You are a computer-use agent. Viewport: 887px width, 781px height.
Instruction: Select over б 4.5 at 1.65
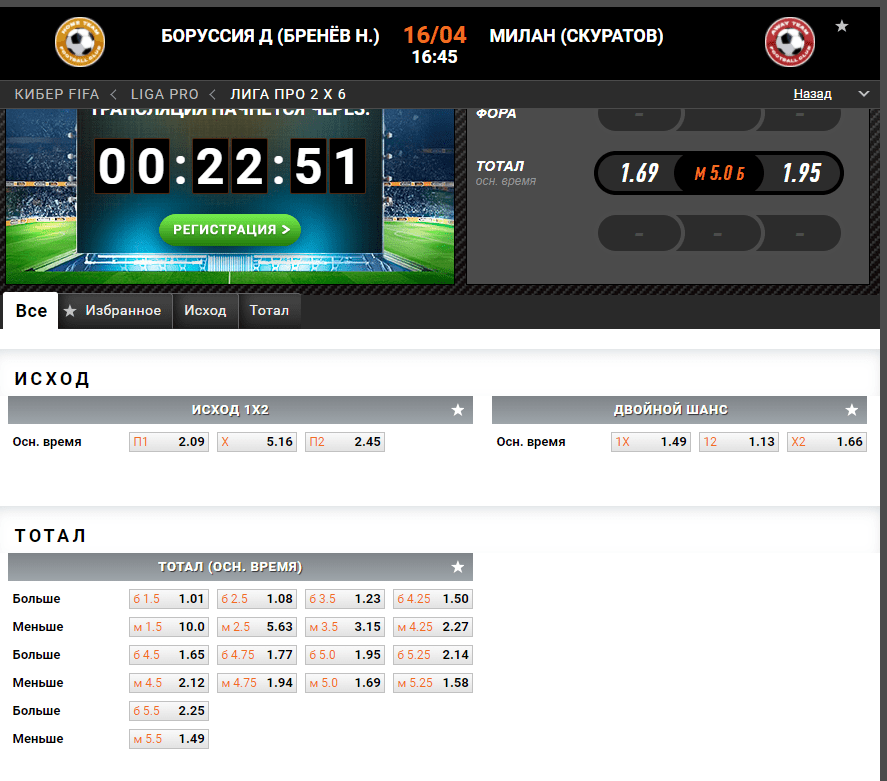click(x=169, y=655)
